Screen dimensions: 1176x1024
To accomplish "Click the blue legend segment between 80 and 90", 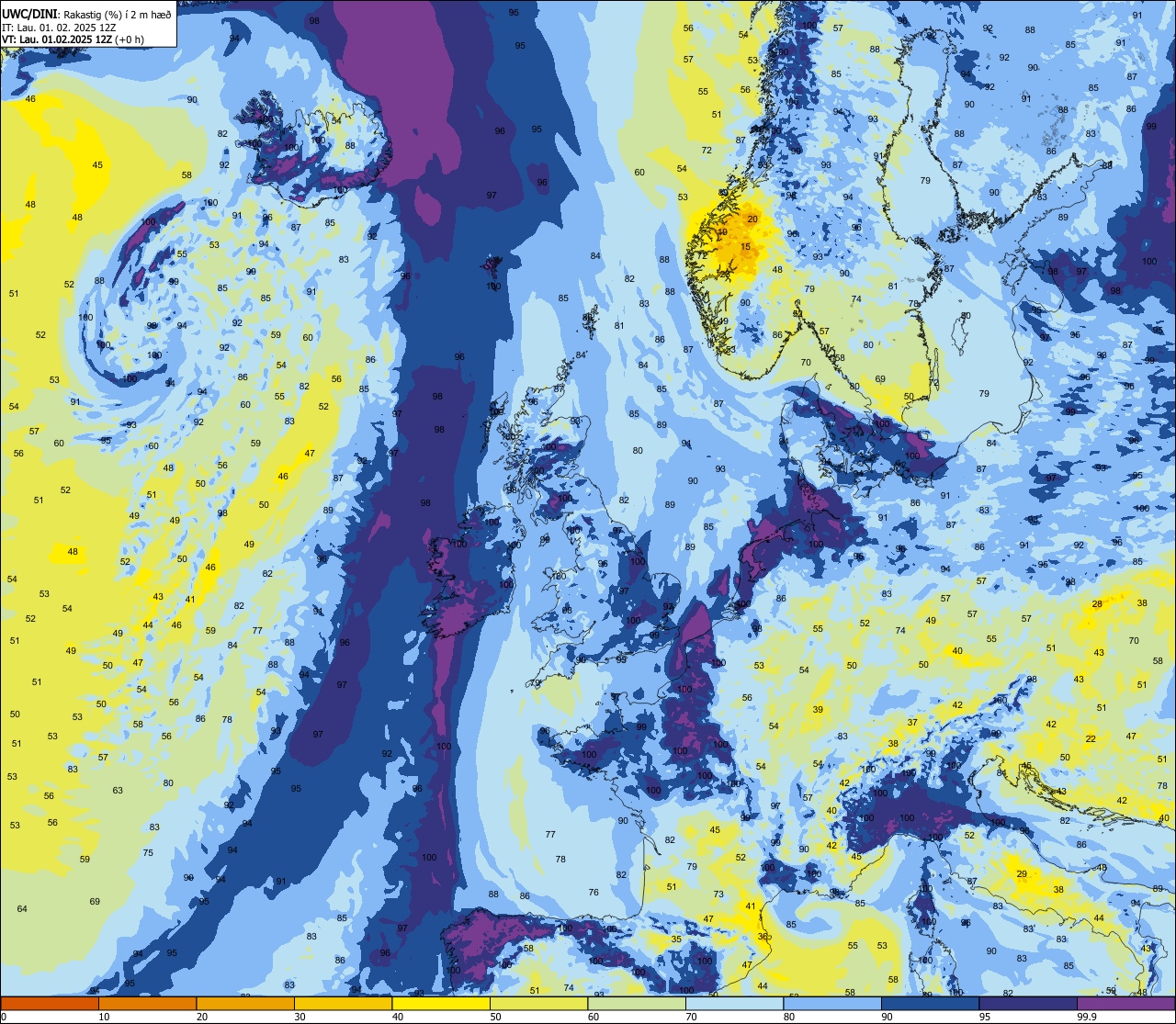I will [832, 1003].
